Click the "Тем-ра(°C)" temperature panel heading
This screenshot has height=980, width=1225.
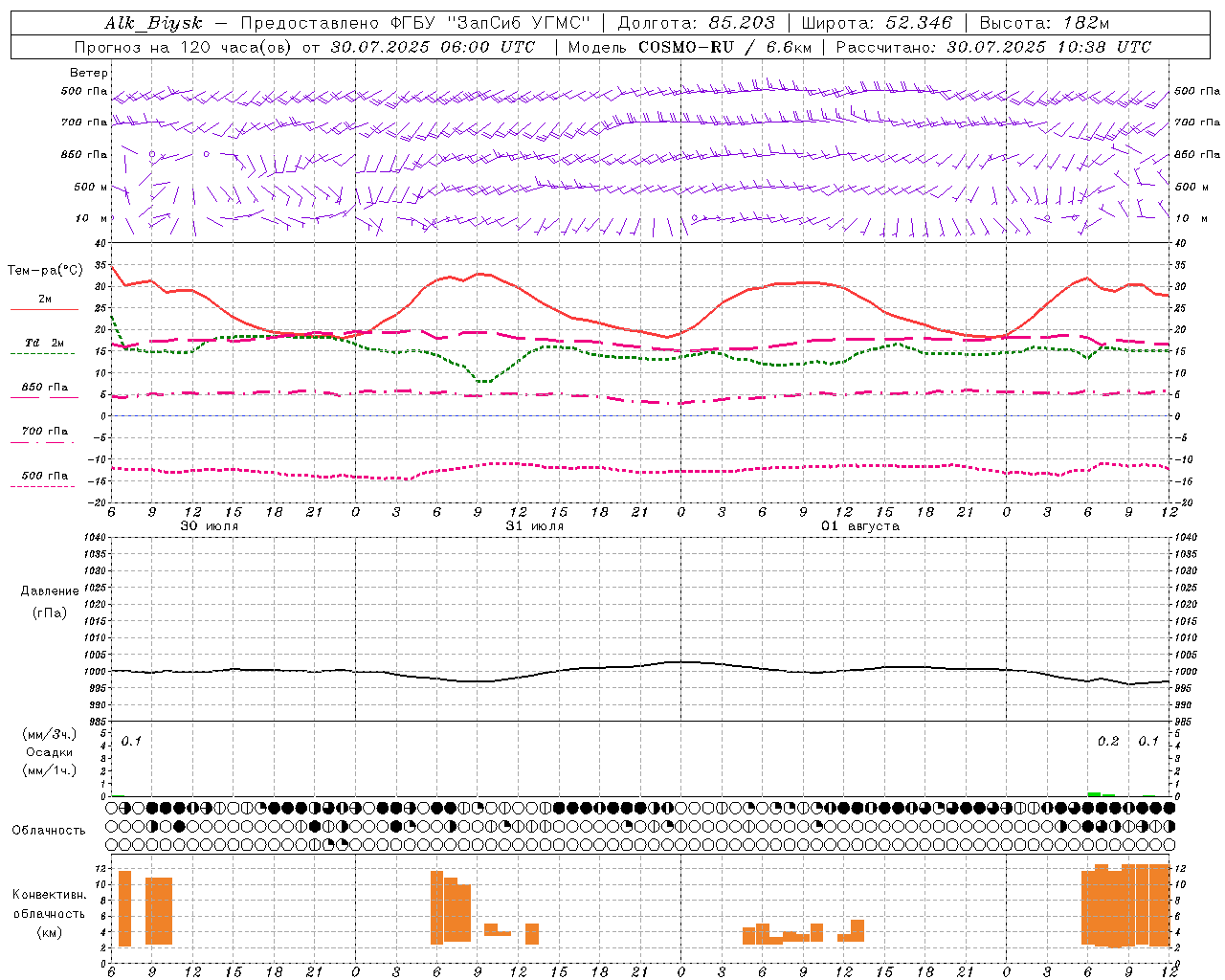45,271
